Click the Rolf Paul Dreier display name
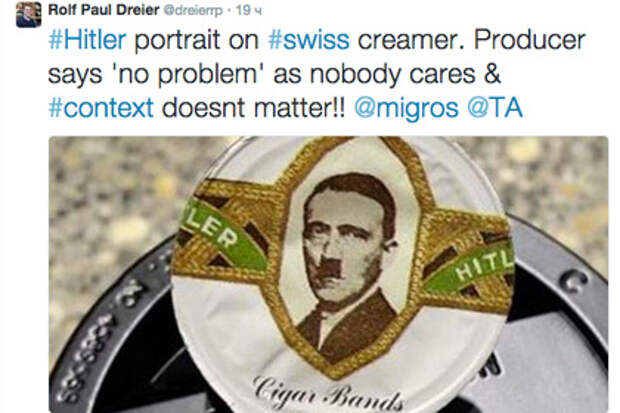620x413 pixels. point(103,10)
